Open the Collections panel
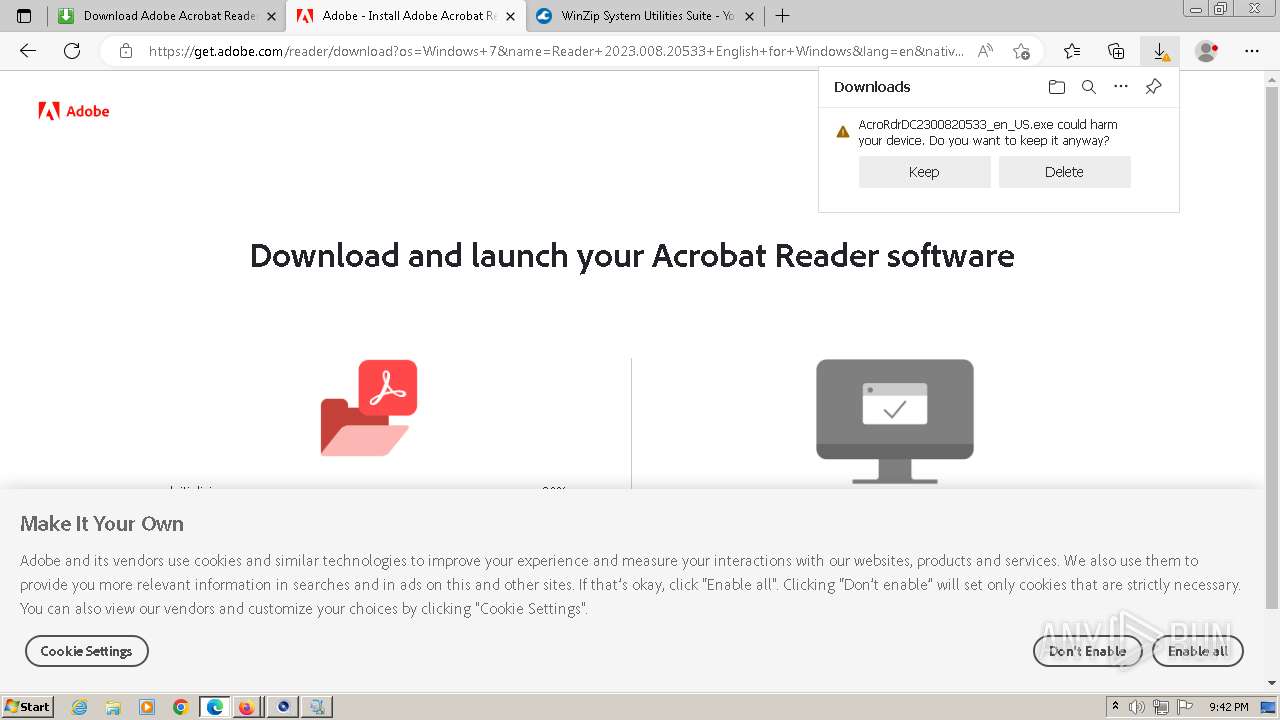This screenshot has width=1280, height=720. pyautogui.click(x=1116, y=51)
